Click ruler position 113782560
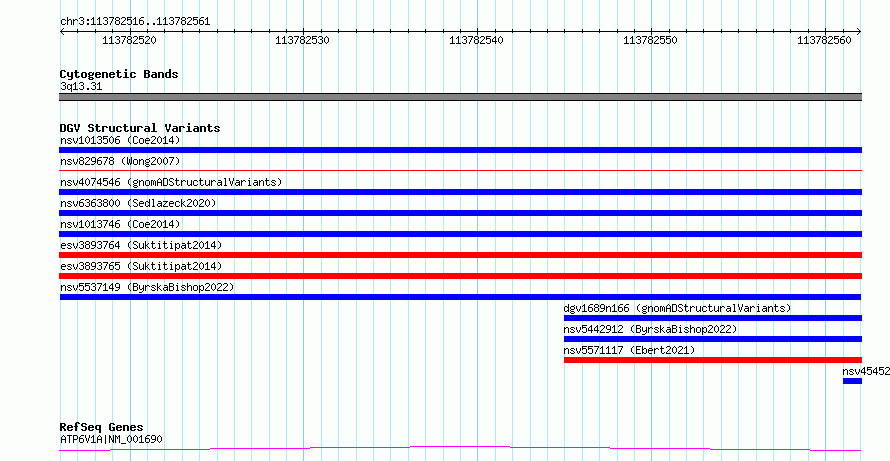The width and height of the screenshot is (890, 461). click(825, 40)
